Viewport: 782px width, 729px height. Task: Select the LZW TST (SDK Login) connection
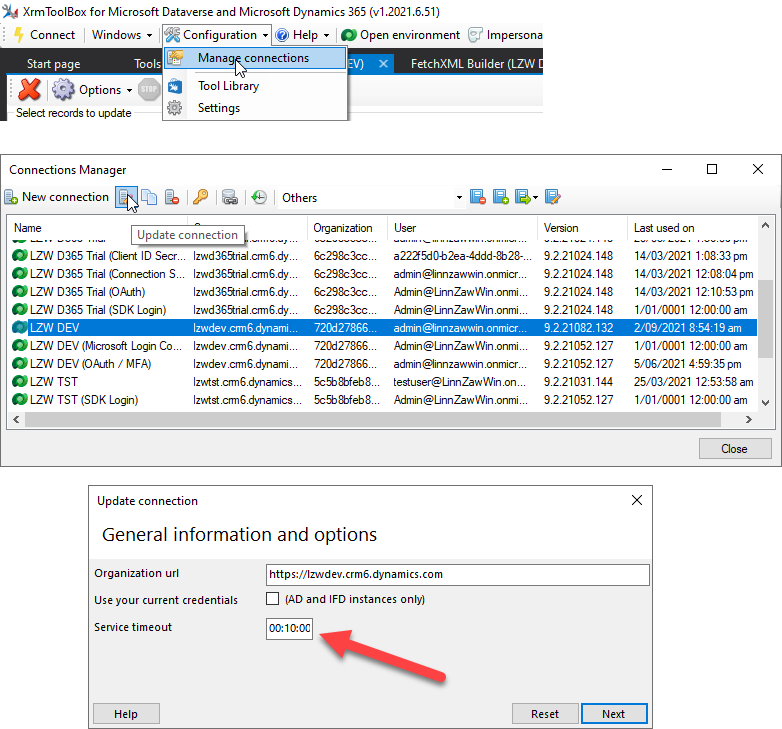point(383,399)
